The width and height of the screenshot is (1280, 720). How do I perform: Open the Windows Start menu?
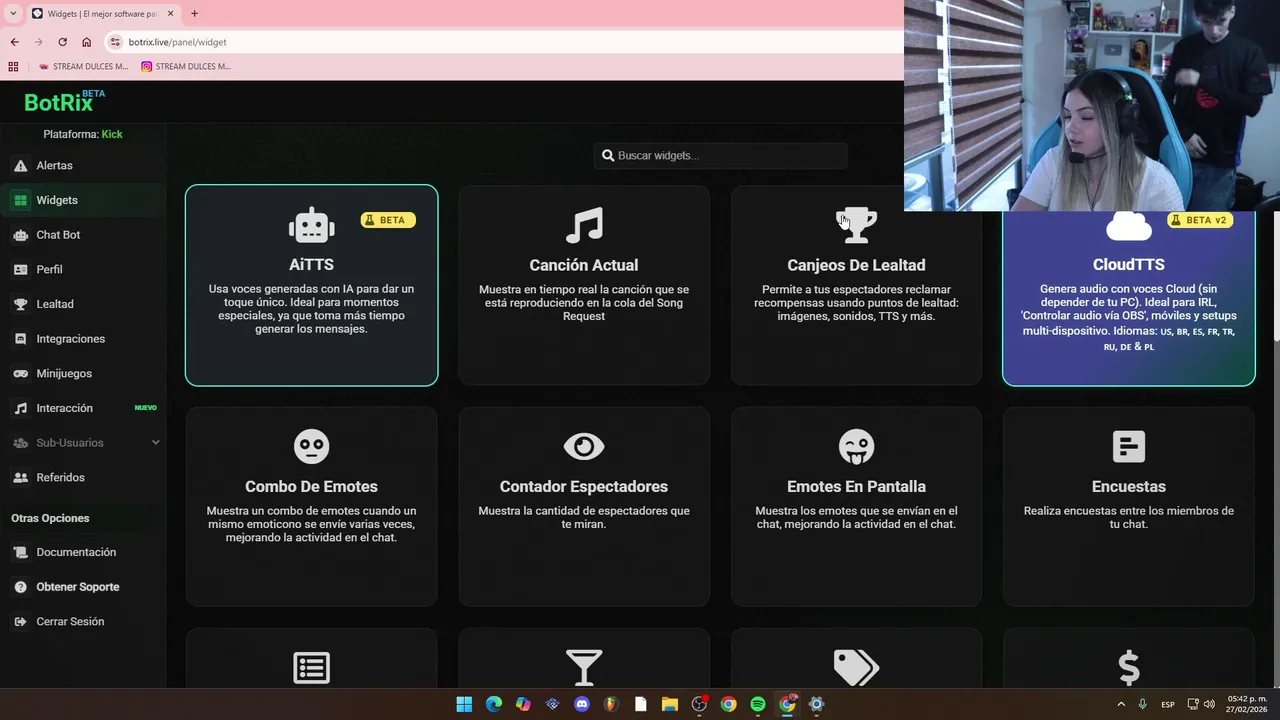coord(464,704)
